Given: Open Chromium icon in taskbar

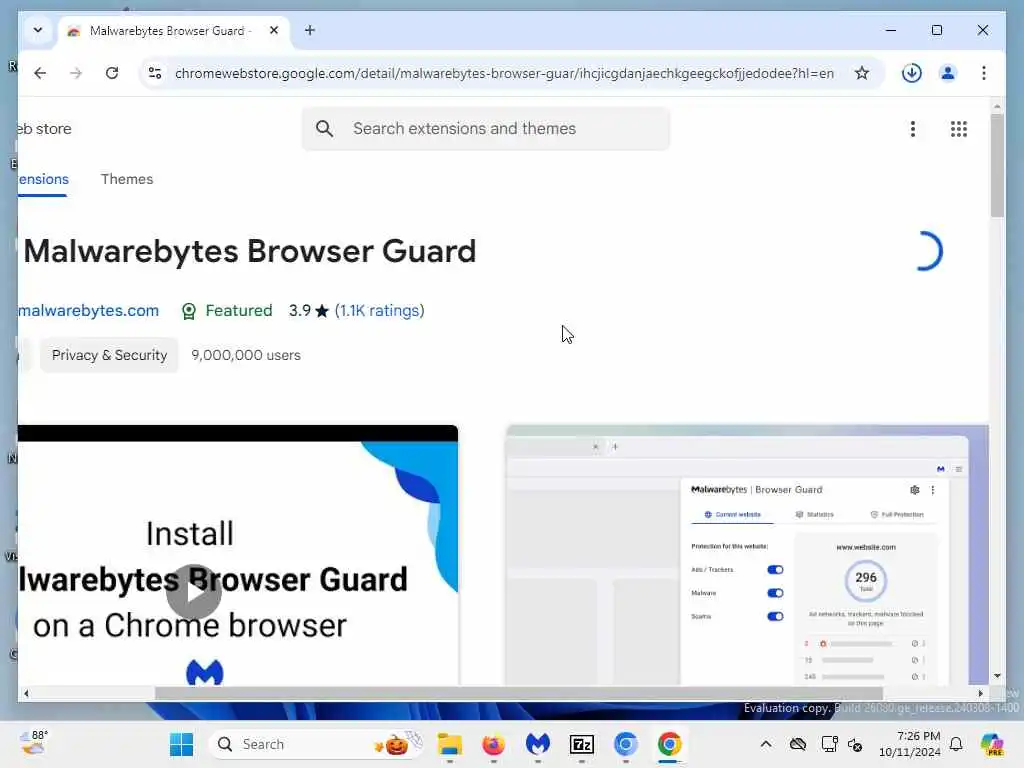Looking at the screenshot, I should pyautogui.click(x=626, y=744).
